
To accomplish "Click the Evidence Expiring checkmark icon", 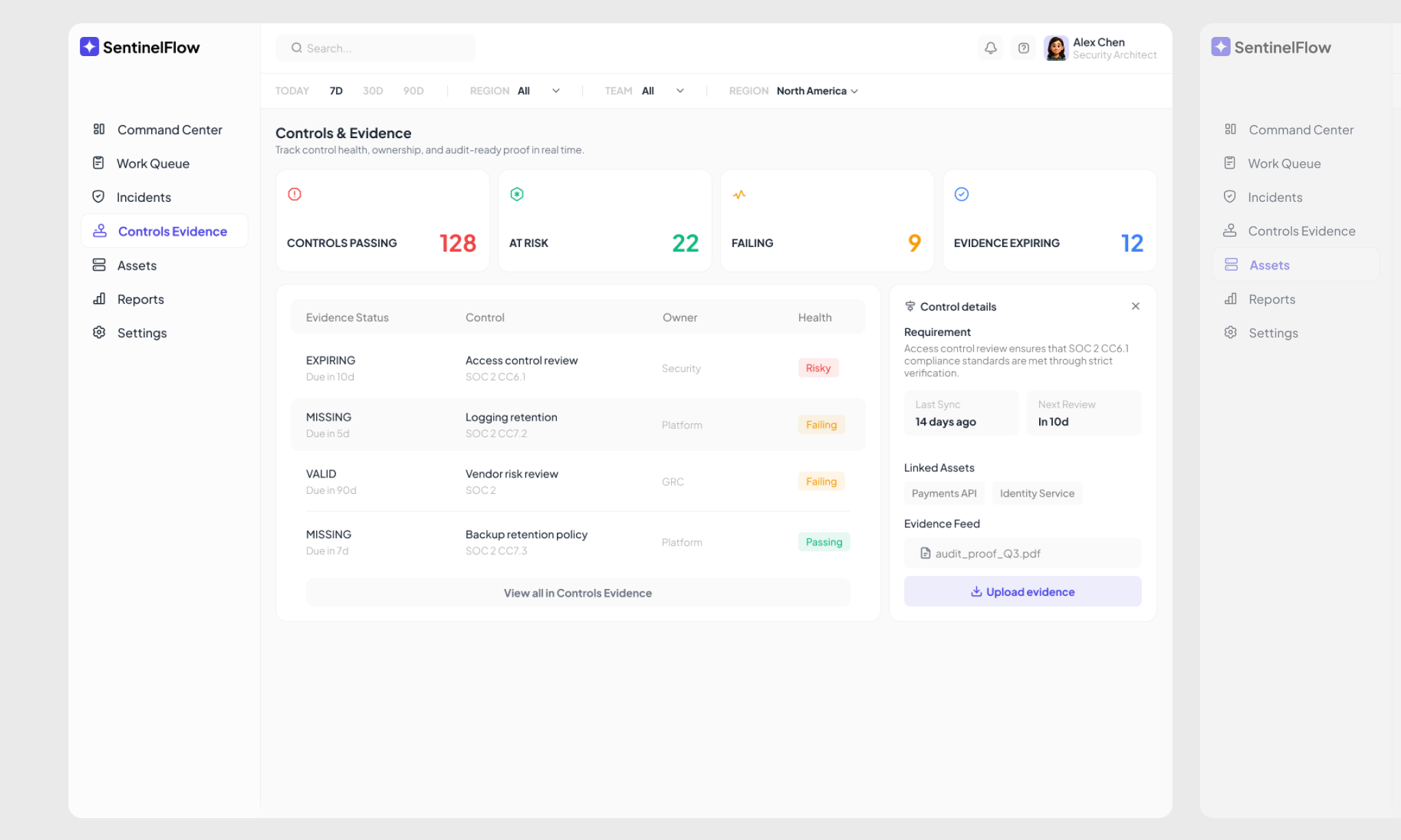I will [x=961, y=194].
